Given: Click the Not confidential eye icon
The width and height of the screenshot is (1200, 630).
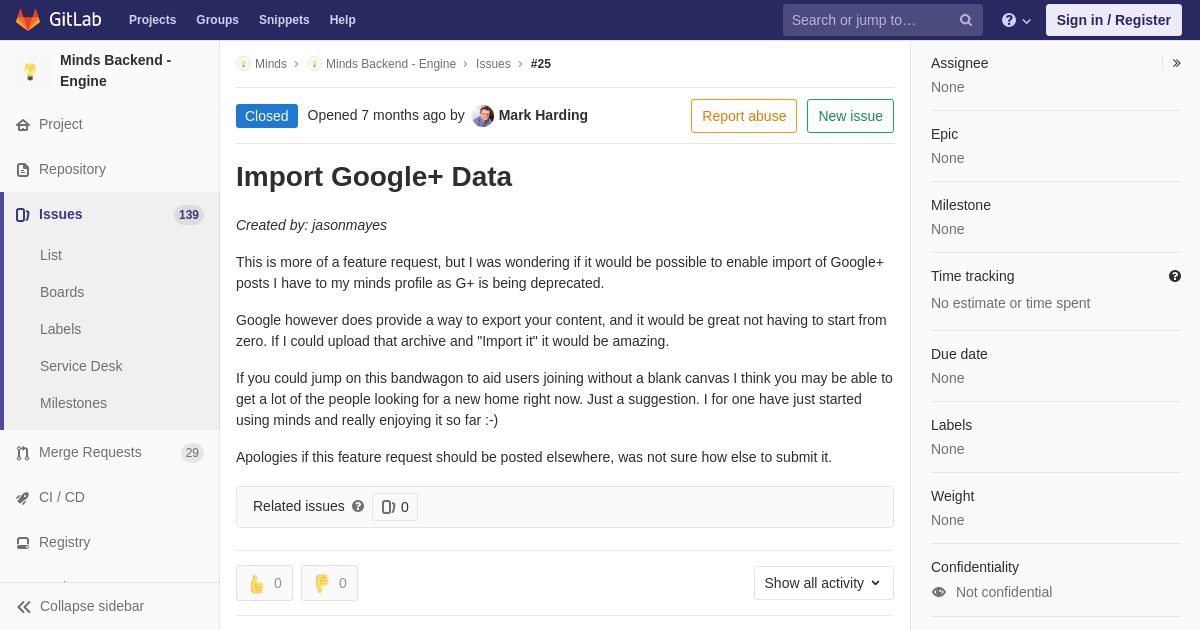Looking at the screenshot, I should click(x=939, y=592).
